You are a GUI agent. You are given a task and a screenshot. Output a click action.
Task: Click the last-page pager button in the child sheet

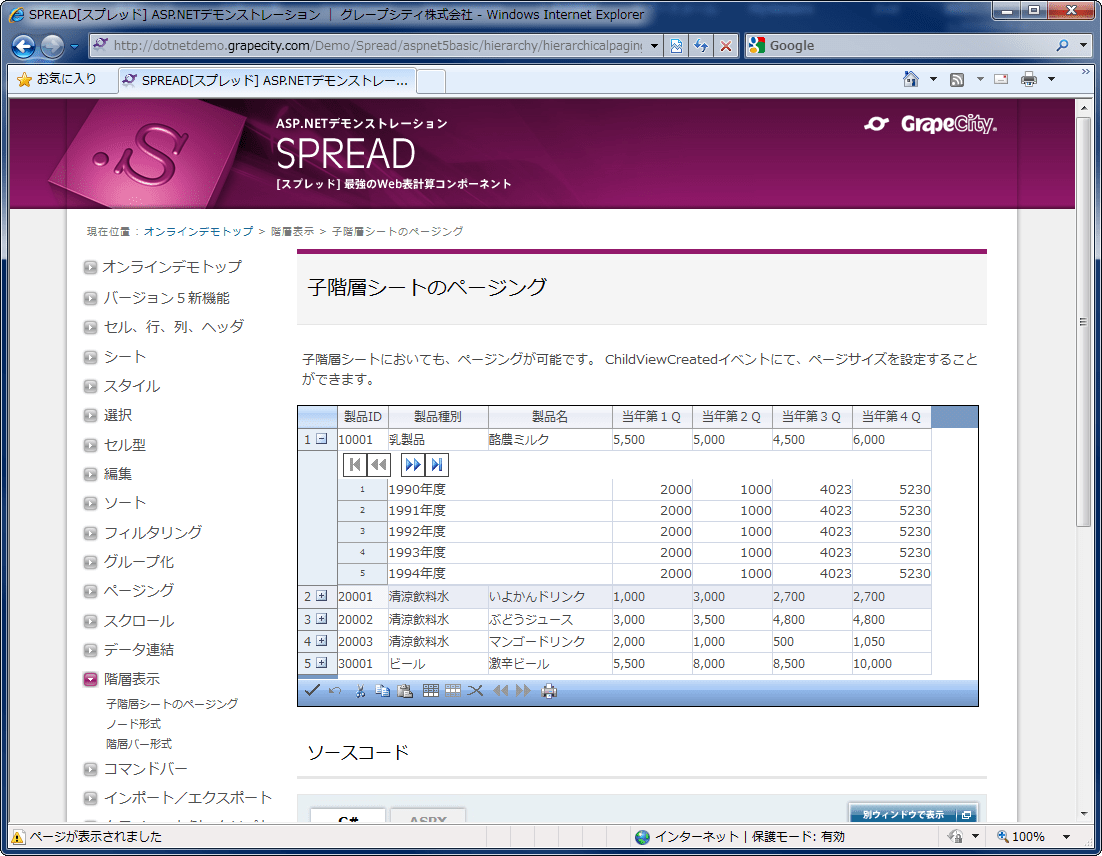pyautogui.click(x=437, y=464)
